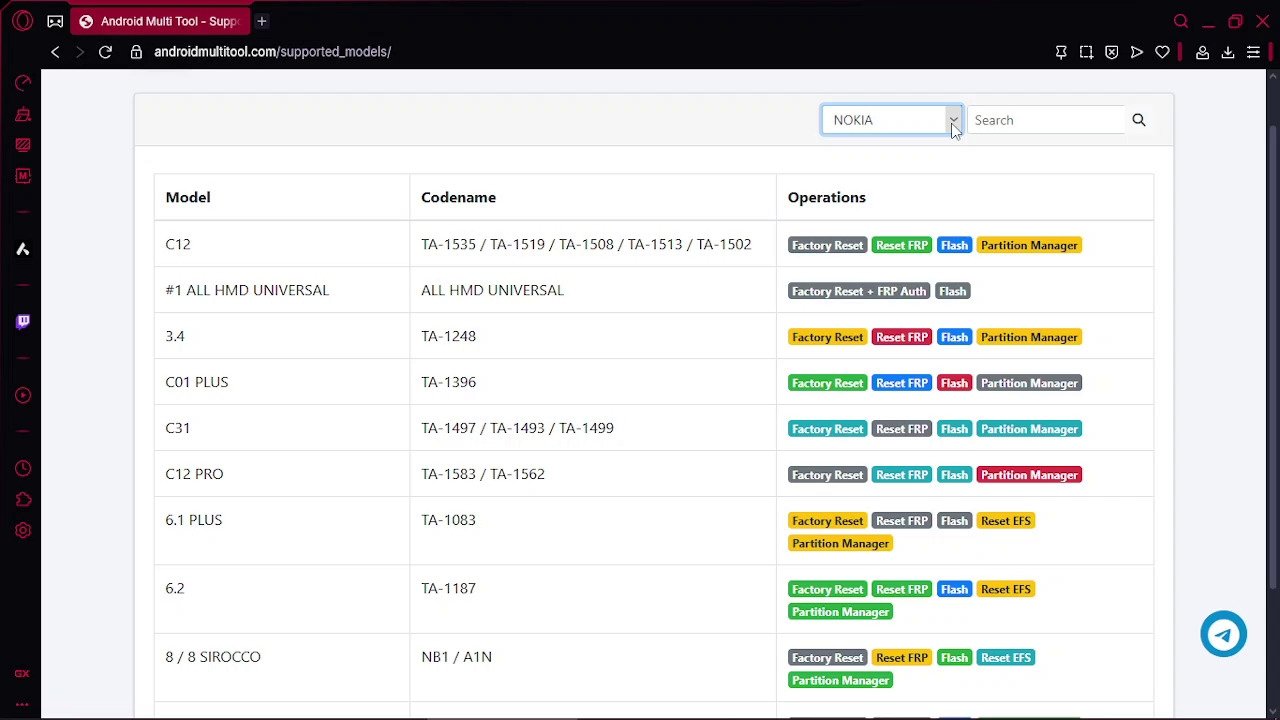Select codename NB1 / A1N
The width and height of the screenshot is (1280, 720).
456,657
